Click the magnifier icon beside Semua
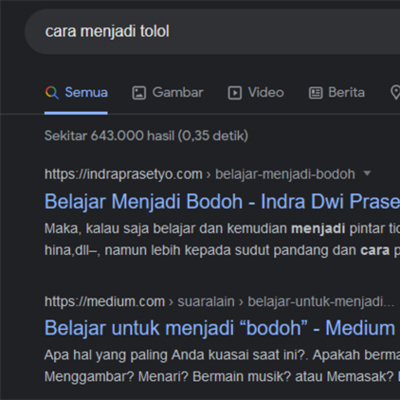The height and width of the screenshot is (400, 400). pos(52,93)
